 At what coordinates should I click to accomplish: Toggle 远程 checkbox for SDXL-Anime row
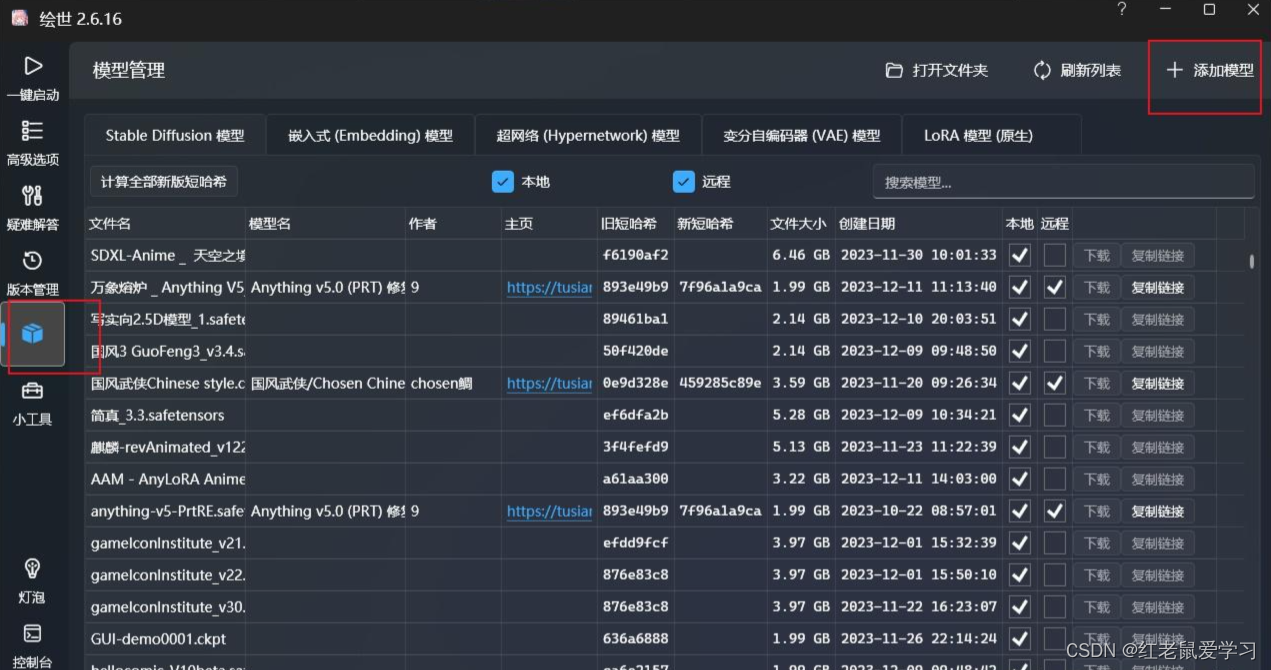pos(1054,255)
